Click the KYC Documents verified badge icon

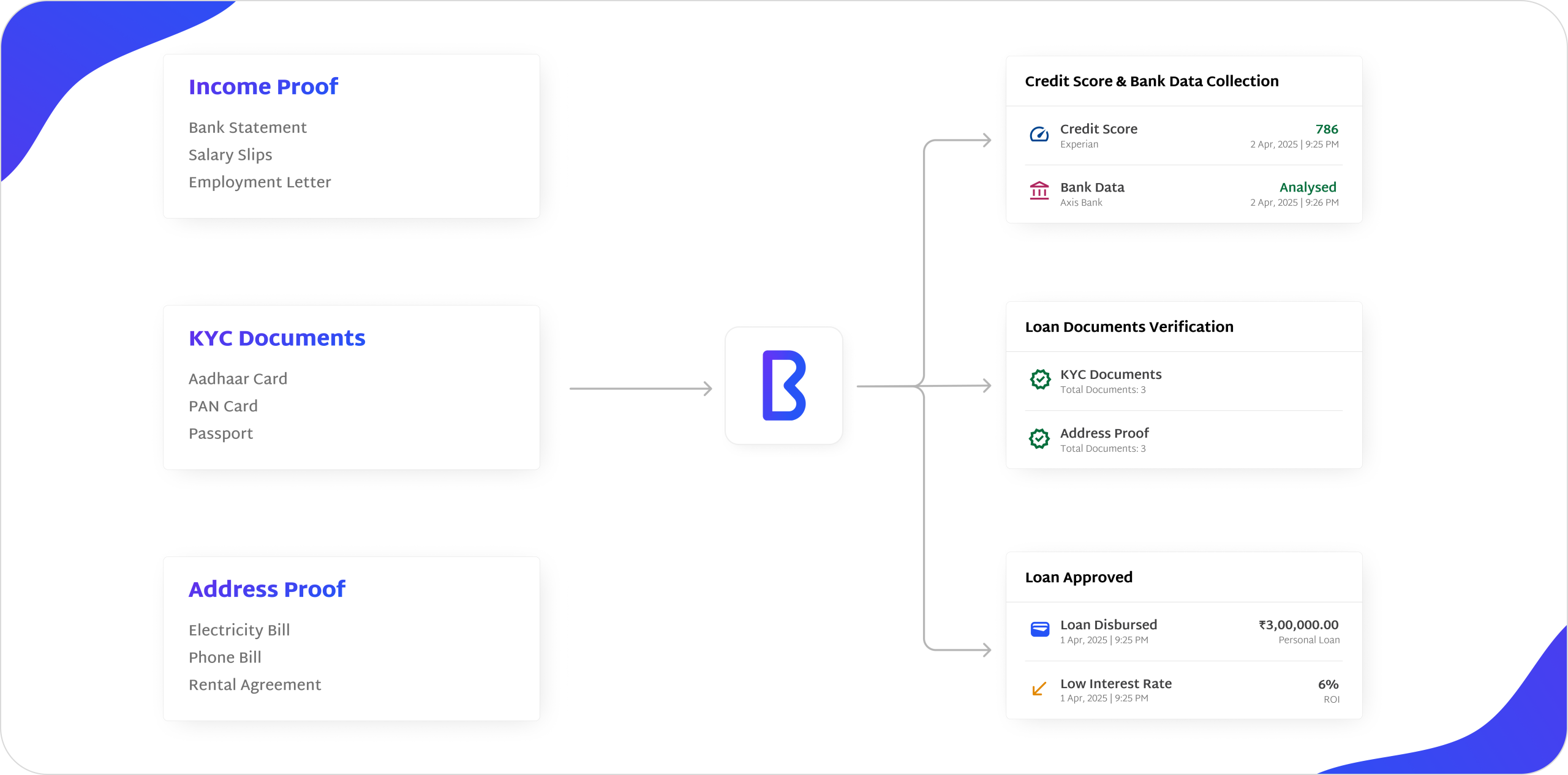pos(1039,380)
